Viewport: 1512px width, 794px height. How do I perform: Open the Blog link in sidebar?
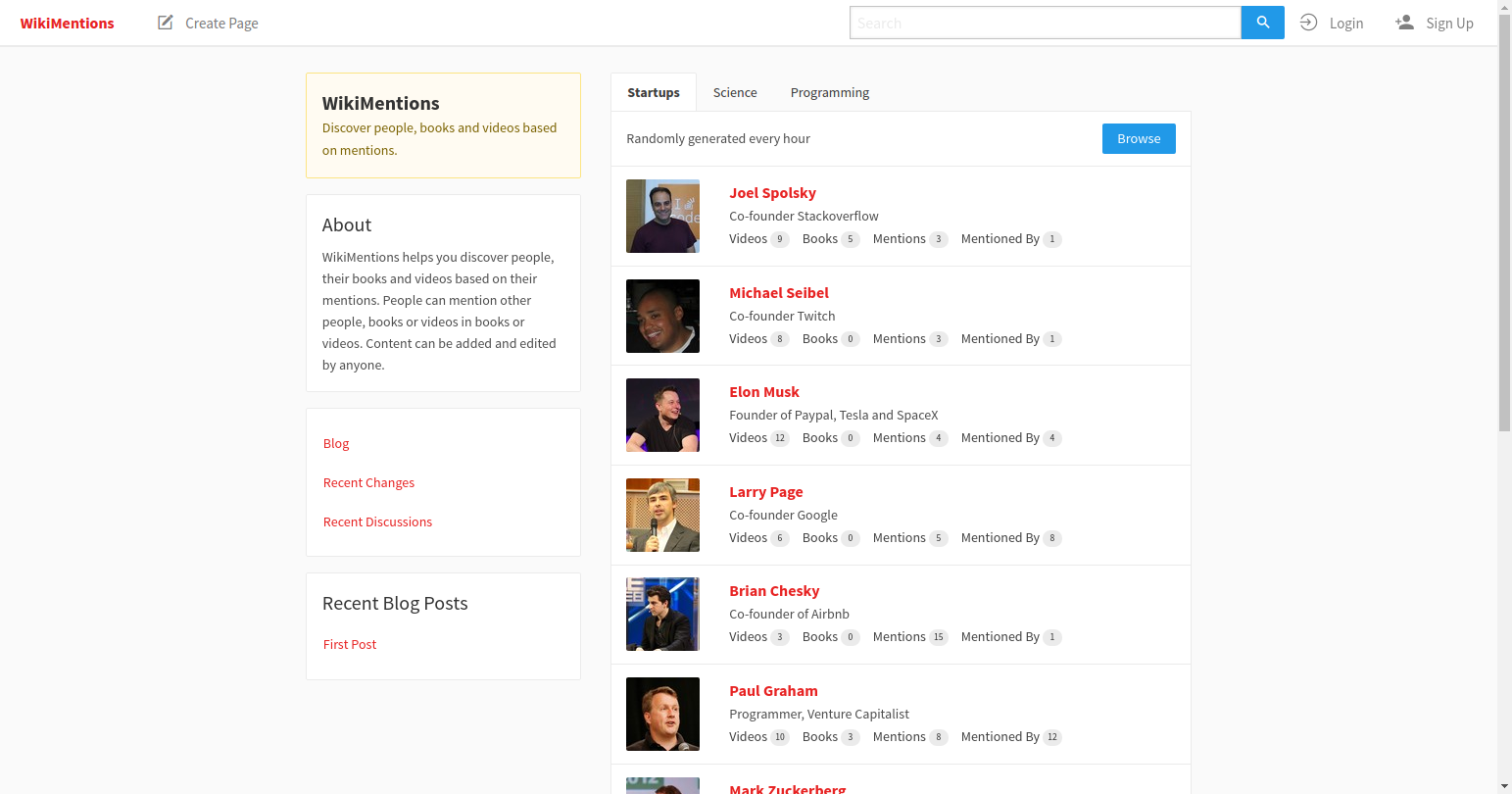pos(336,443)
